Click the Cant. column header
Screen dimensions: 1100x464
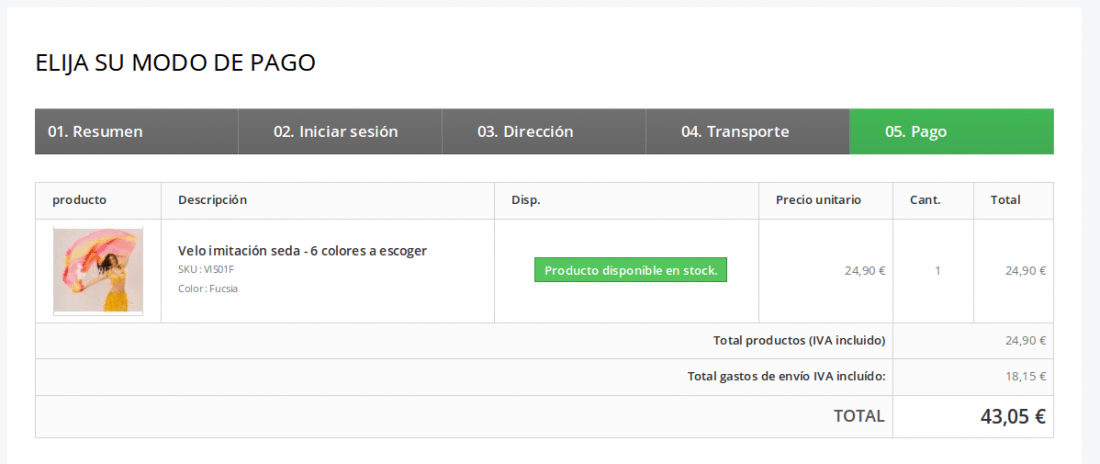click(925, 200)
